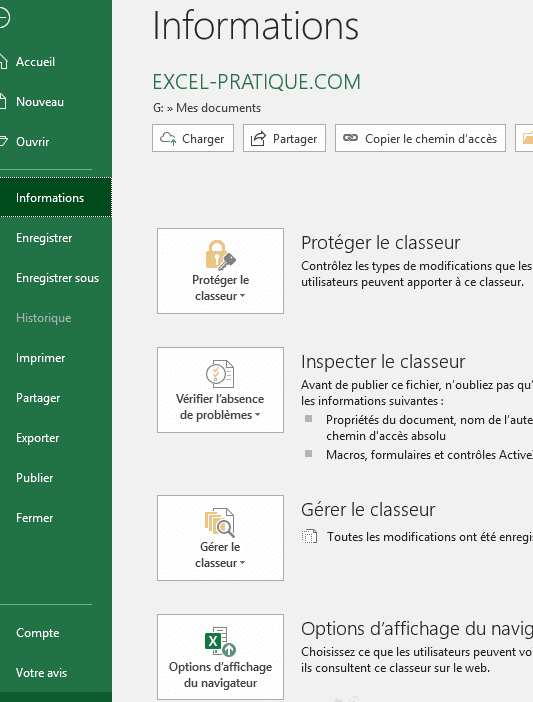Screen dimensions: 533x702
Task: Click the folder icon button after Copier le chemin
Action: [524, 138]
